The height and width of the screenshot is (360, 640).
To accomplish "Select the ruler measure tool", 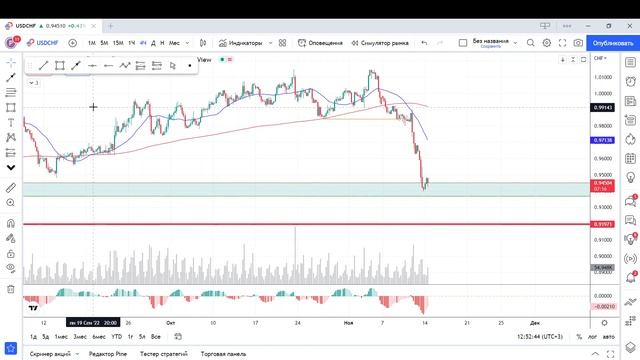I will click(x=11, y=188).
